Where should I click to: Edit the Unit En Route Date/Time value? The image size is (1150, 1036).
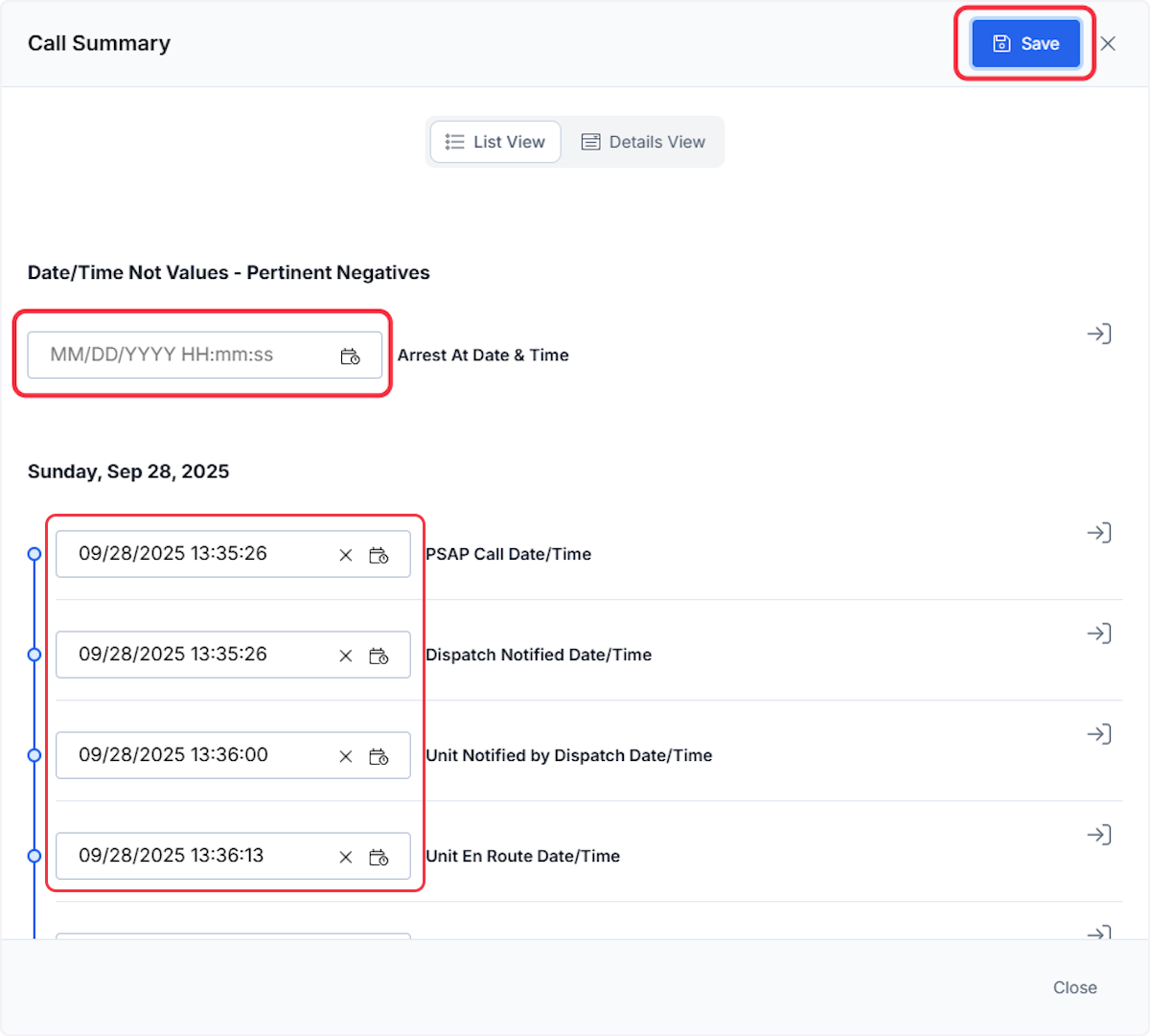pyautogui.click(x=233, y=856)
